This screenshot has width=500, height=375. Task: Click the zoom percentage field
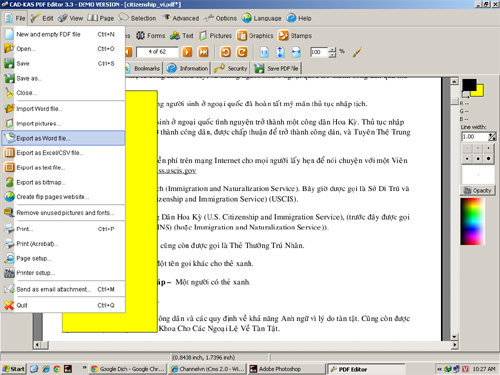(319, 52)
